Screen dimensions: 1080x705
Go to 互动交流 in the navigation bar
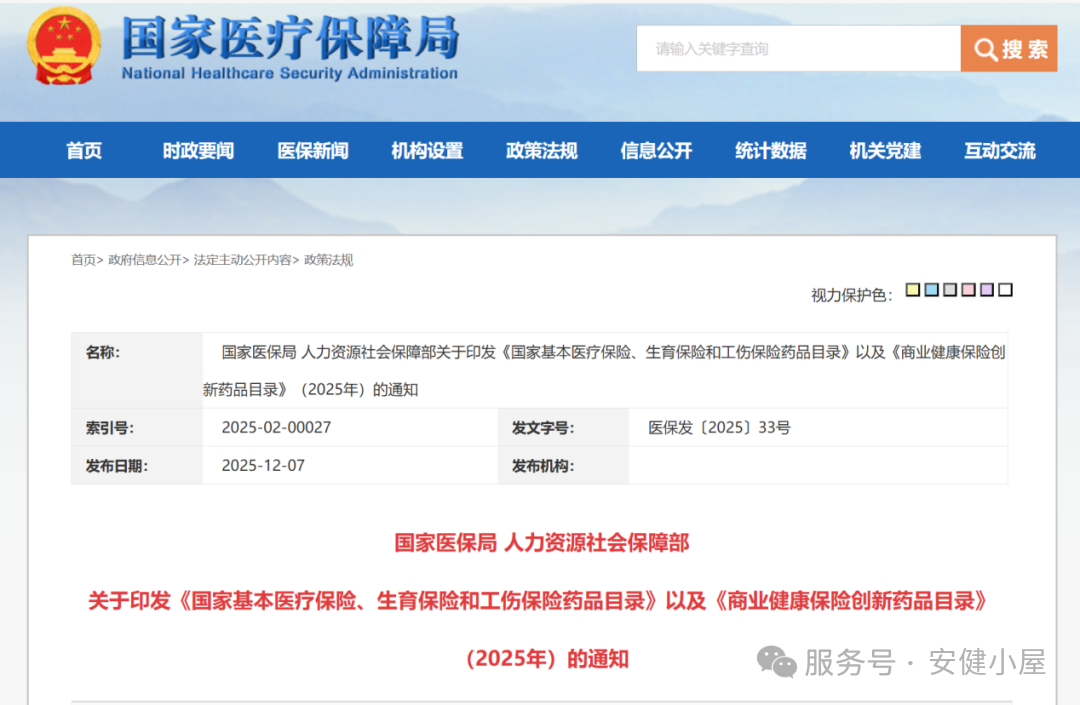click(1000, 151)
